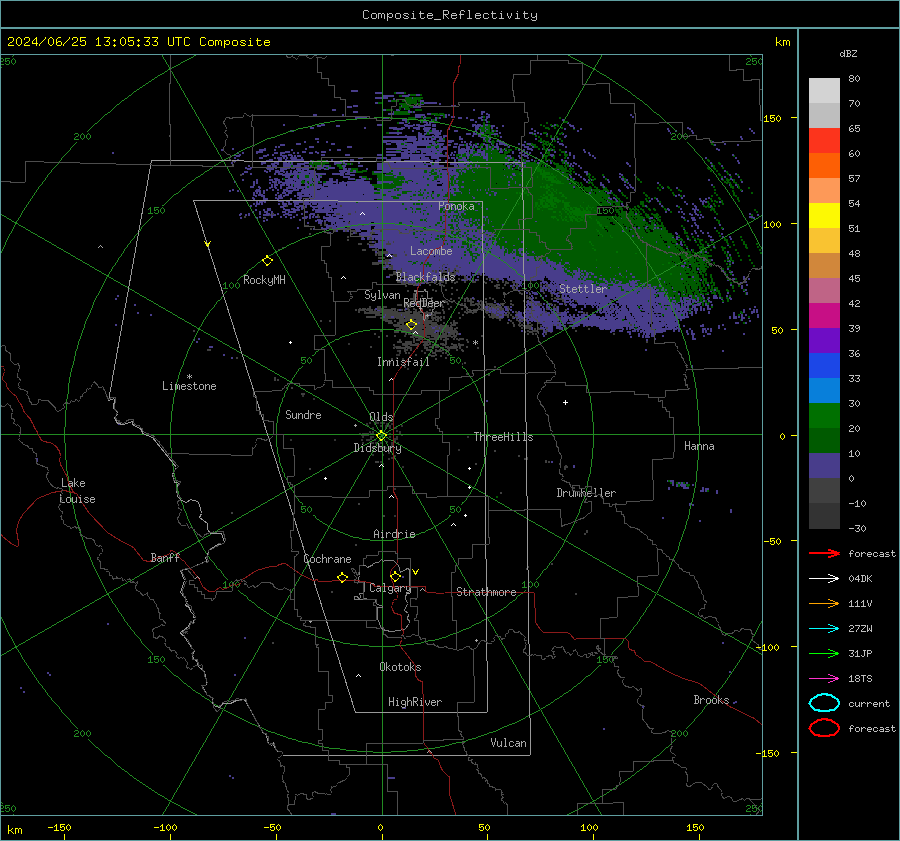Click the asterisk marker above Limestone
This screenshot has height=841, width=900.
189,377
